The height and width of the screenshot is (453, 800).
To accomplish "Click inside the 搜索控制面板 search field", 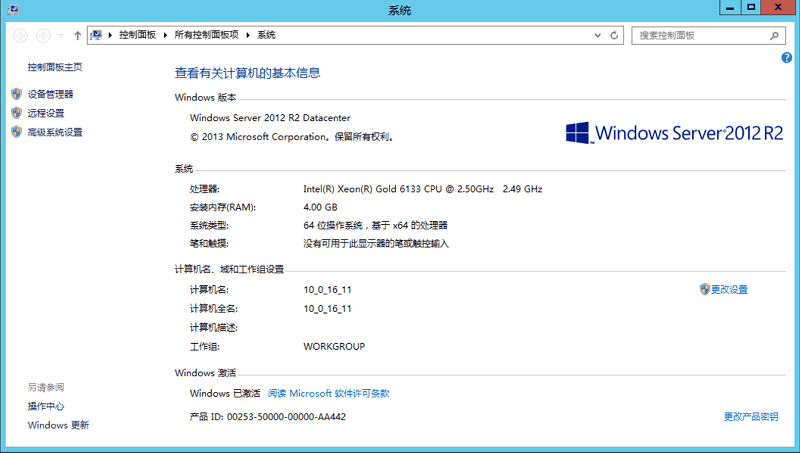I will tap(700, 35).
